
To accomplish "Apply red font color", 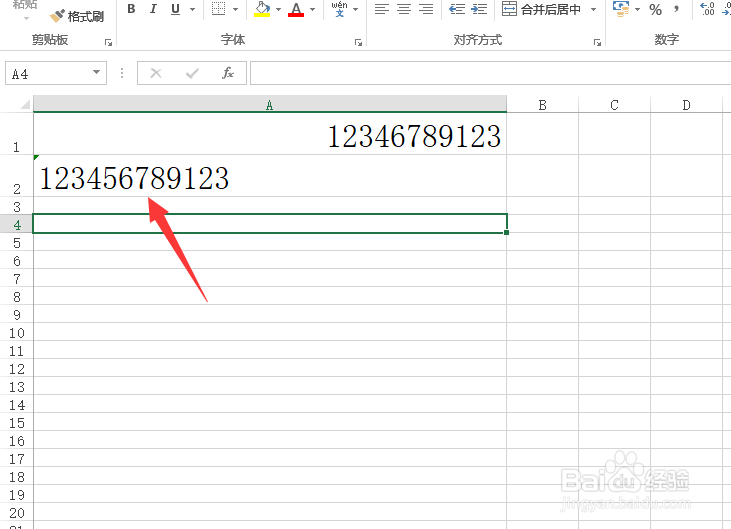I will [x=296, y=9].
